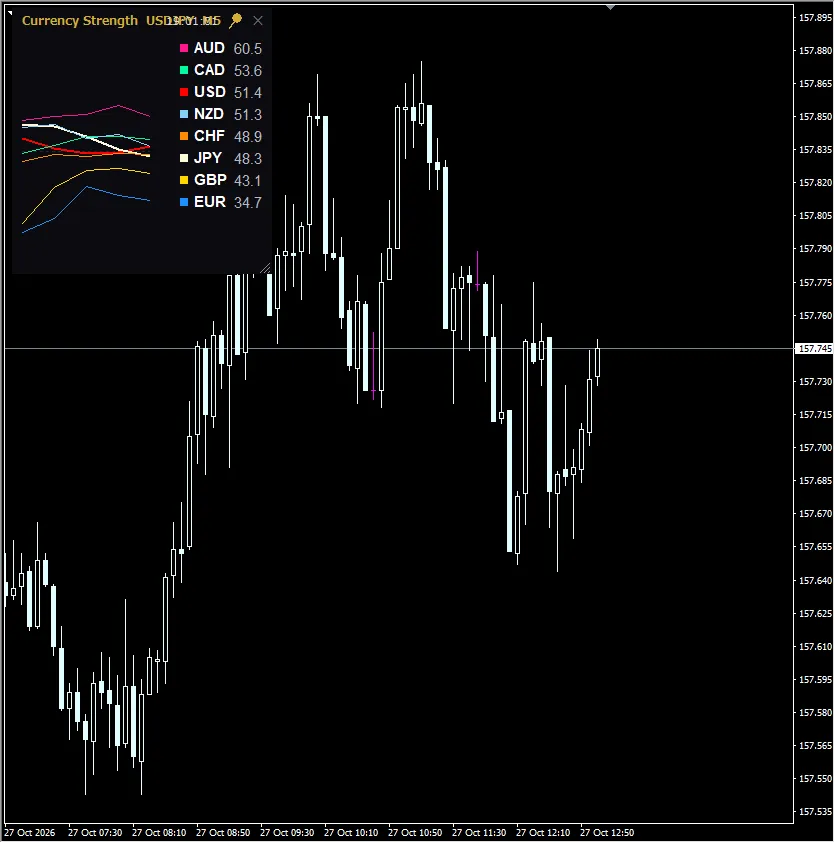Click the "27 Oct 10:10" time label
Screen dimensions: 835x843
click(x=351, y=833)
